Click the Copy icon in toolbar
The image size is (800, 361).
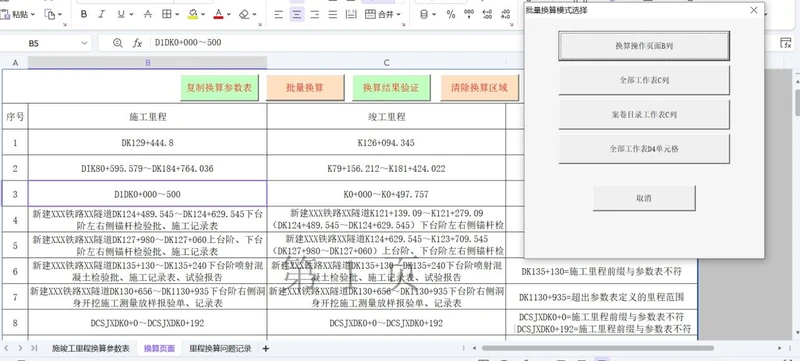tap(49, 15)
